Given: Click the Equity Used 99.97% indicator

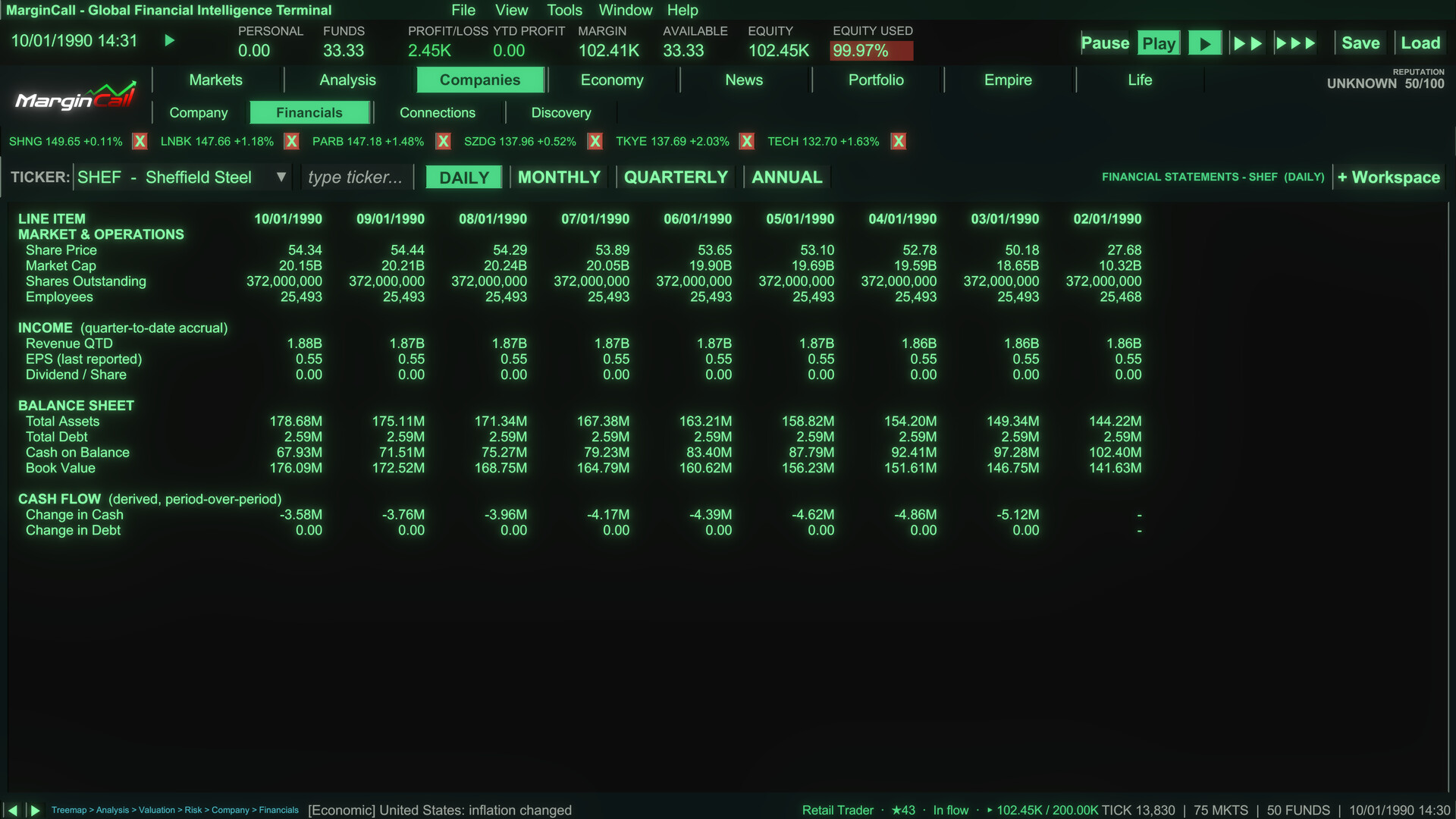Looking at the screenshot, I should [x=872, y=51].
